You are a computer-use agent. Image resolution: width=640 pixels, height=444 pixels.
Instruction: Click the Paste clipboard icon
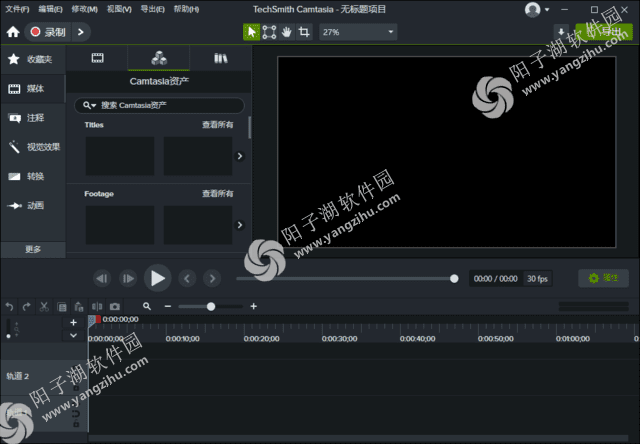click(x=79, y=306)
